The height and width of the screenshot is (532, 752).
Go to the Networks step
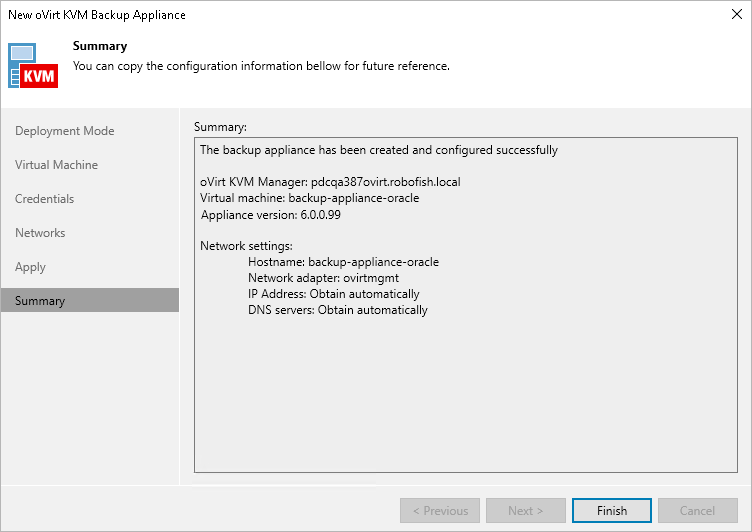(x=40, y=233)
